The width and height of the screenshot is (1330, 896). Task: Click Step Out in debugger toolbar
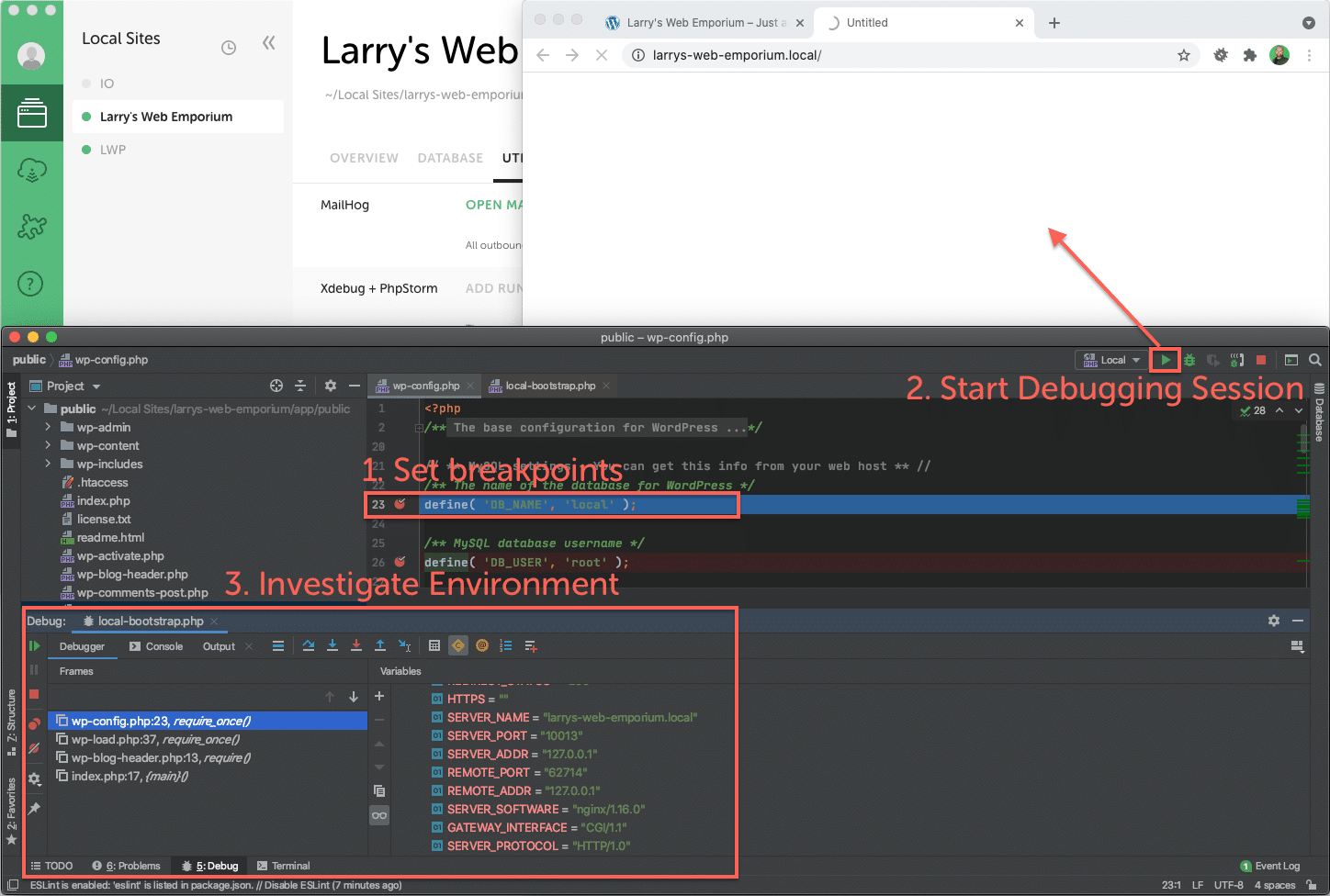coord(380,646)
